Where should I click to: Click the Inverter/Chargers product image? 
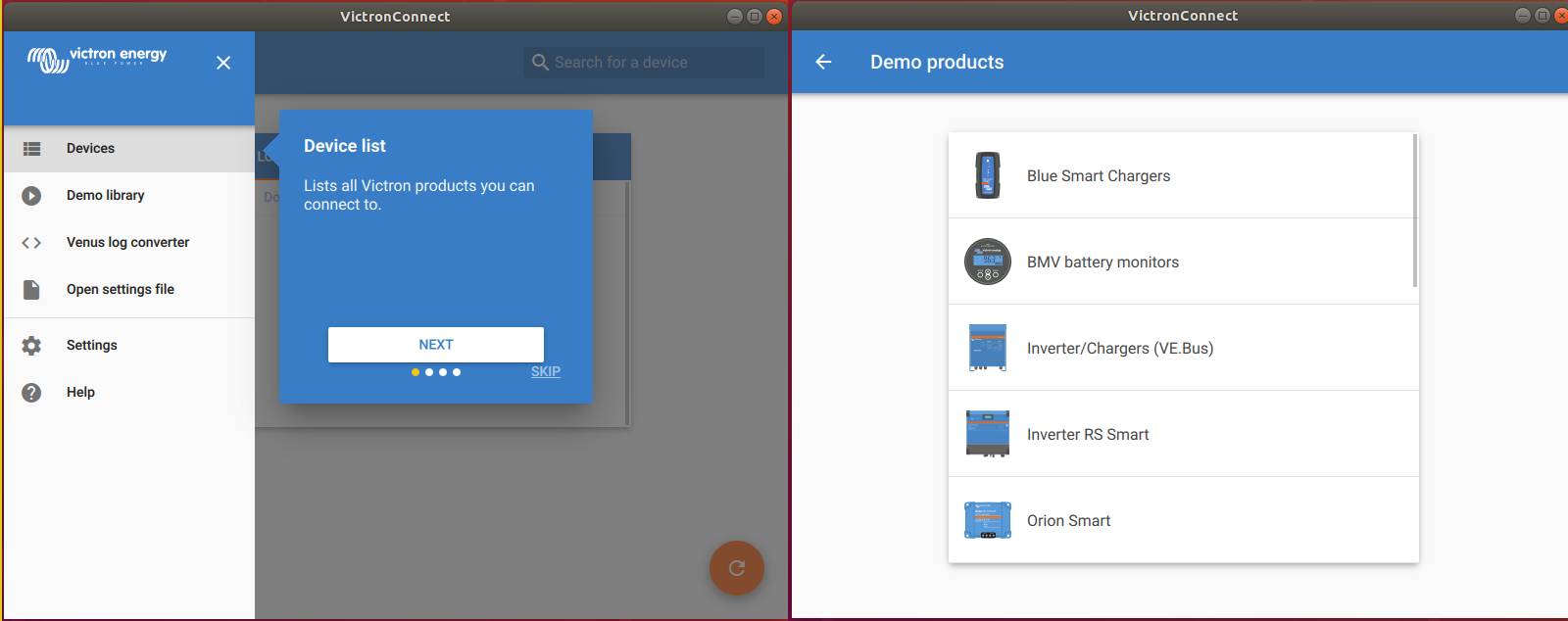988,348
